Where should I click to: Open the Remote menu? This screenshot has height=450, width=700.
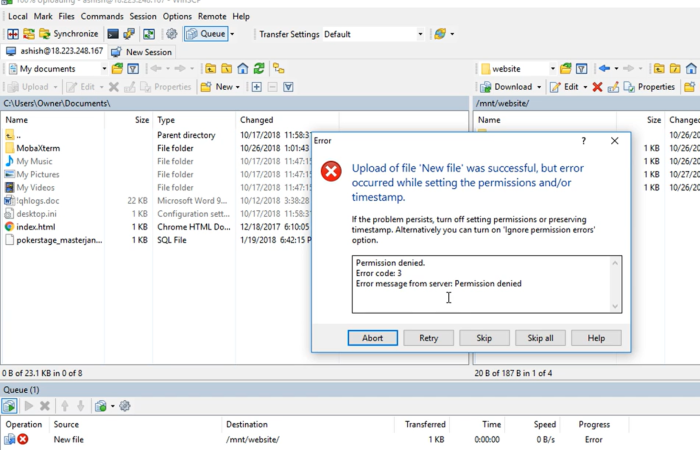point(212,16)
